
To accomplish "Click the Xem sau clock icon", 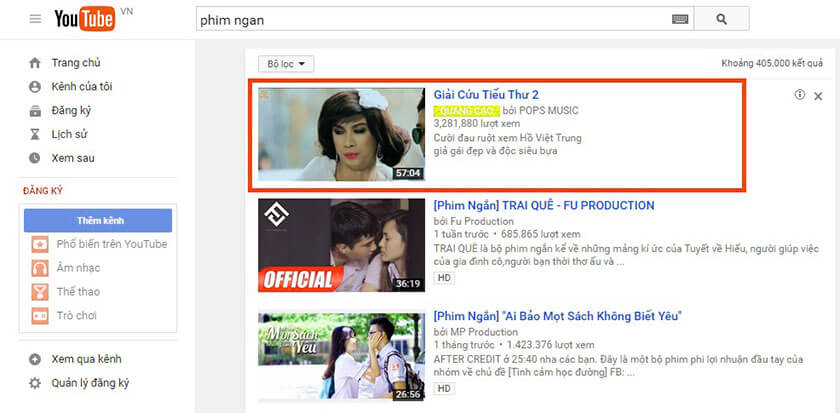I will pos(35,158).
